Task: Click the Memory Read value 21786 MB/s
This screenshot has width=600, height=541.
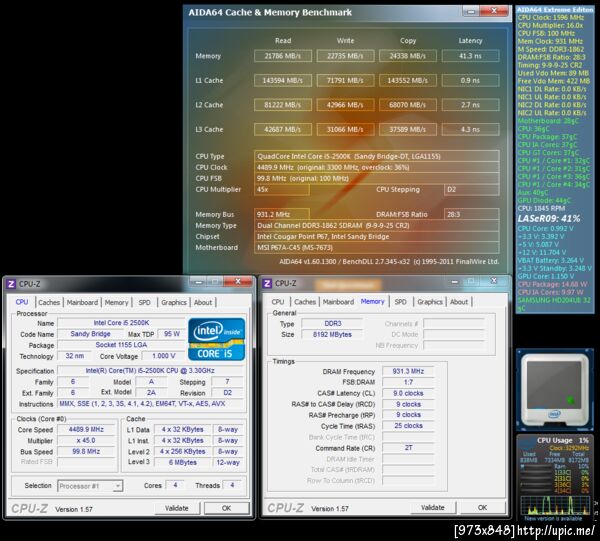Action: pos(283,56)
